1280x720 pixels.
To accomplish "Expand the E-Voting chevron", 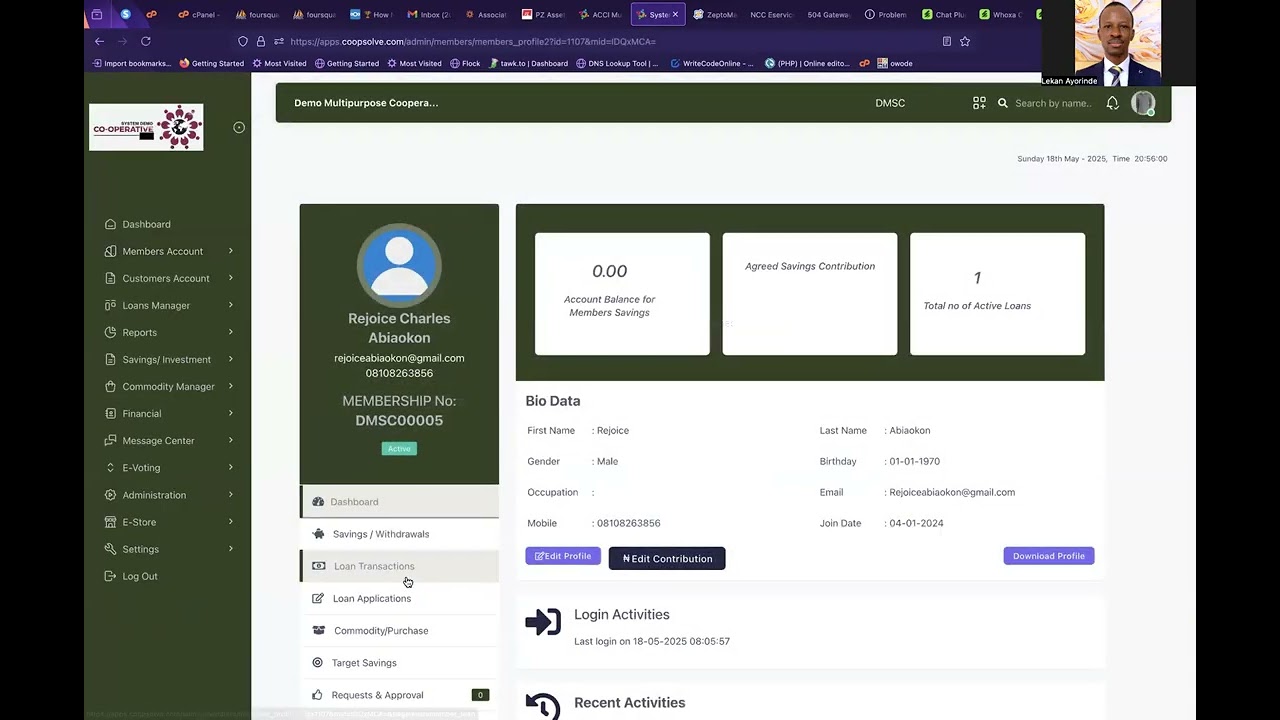I will tap(231, 467).
